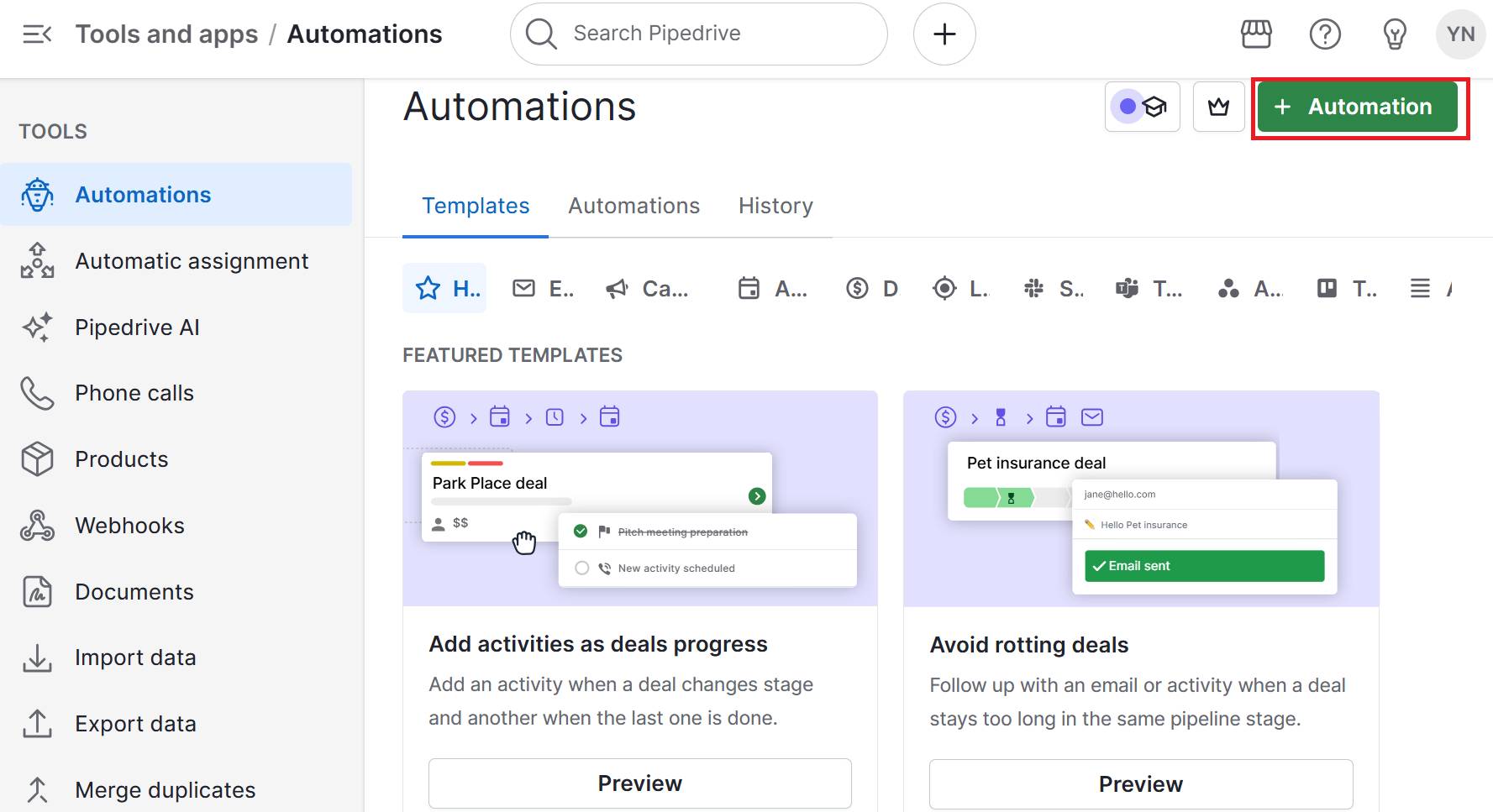Collapse the sidebar using the hamburger icon

pyautogui.click(x=35, y=34)
